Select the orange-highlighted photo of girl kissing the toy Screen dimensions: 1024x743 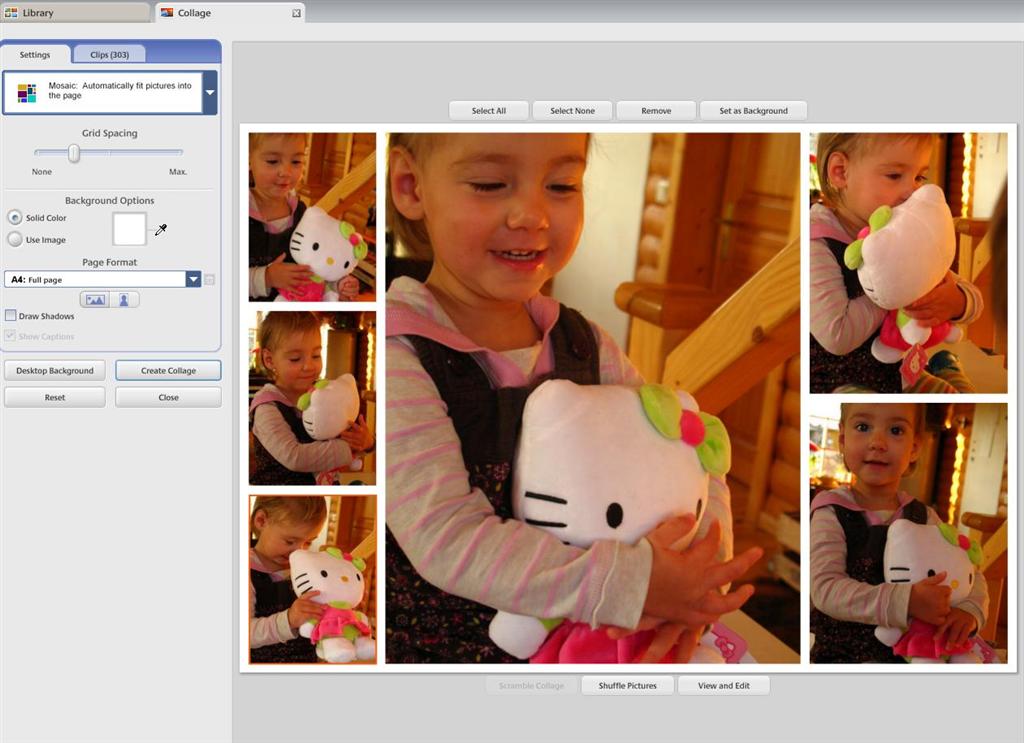coord(312,579)
